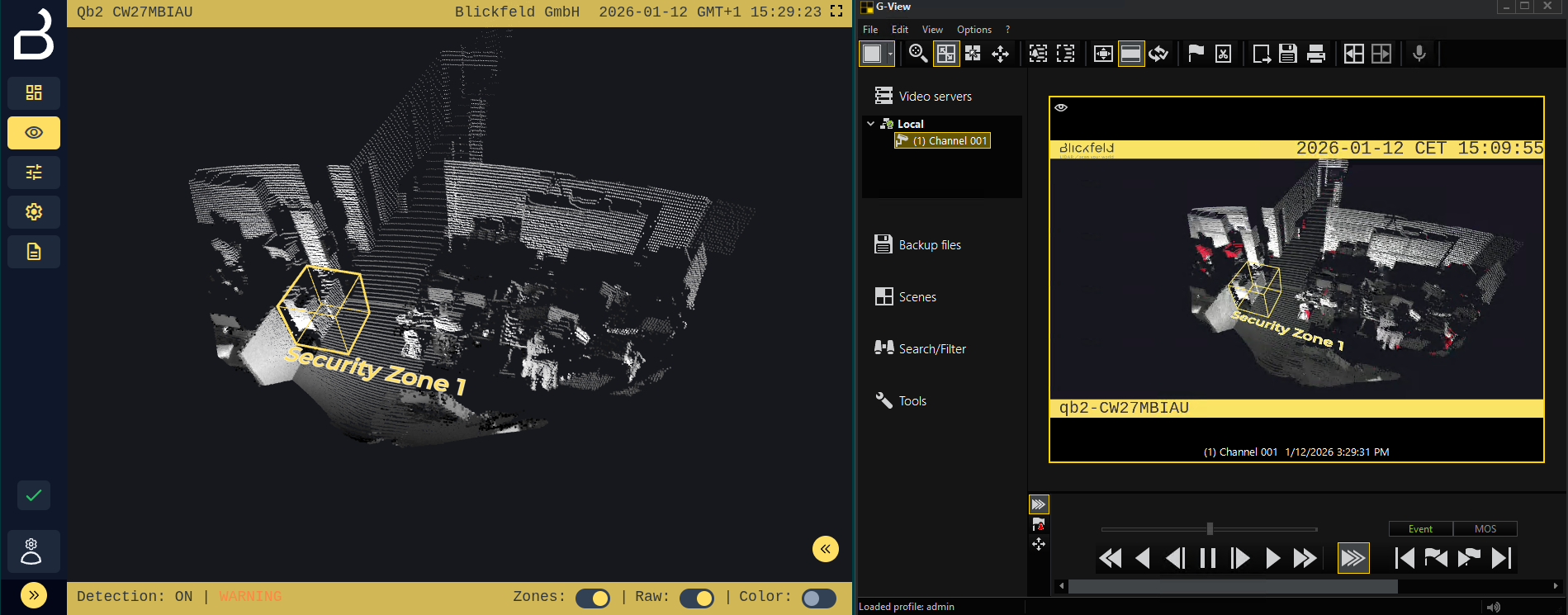Pause the video playback

coord(1207,559)
